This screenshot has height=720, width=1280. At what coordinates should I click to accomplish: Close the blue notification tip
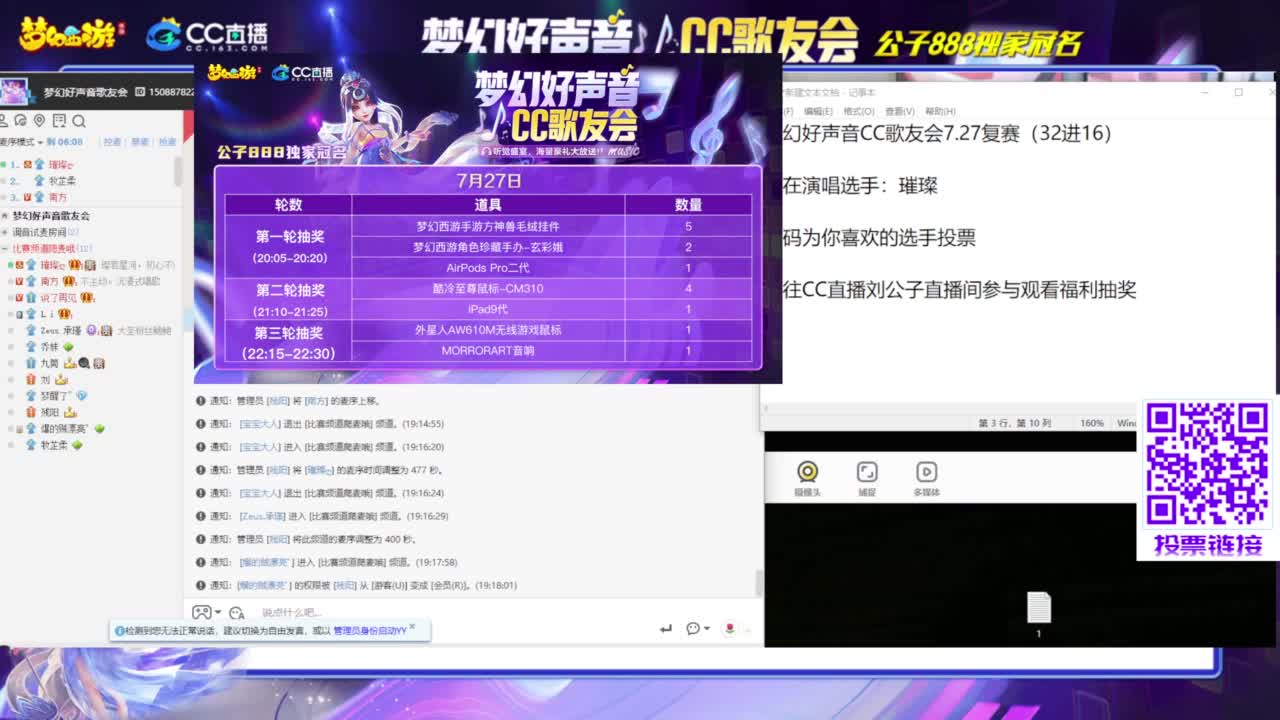pyautogui.click(x=412, y=627)
